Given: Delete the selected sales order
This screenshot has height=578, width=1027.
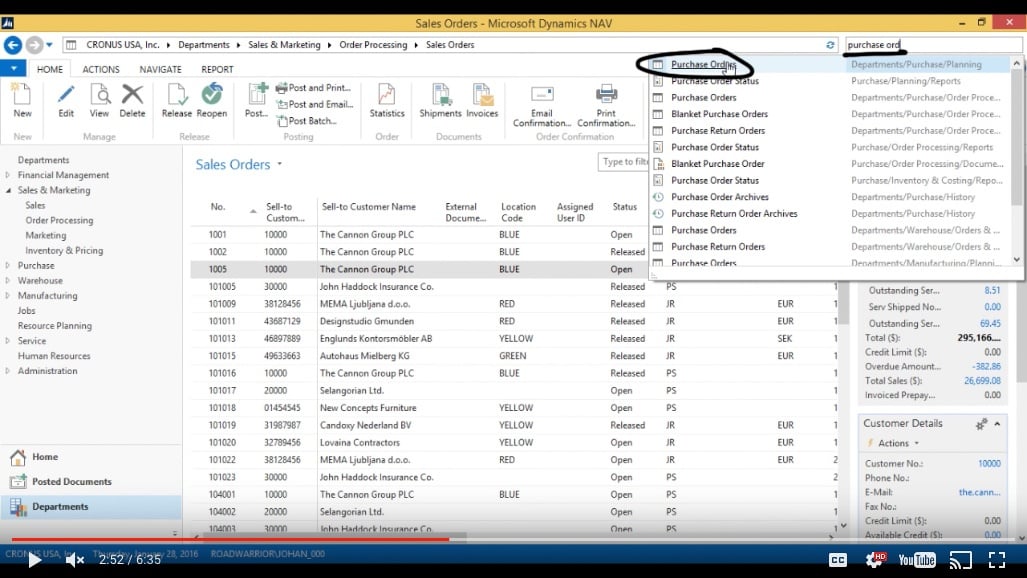Looking at the screenshot, I should [x=132, y=100].
